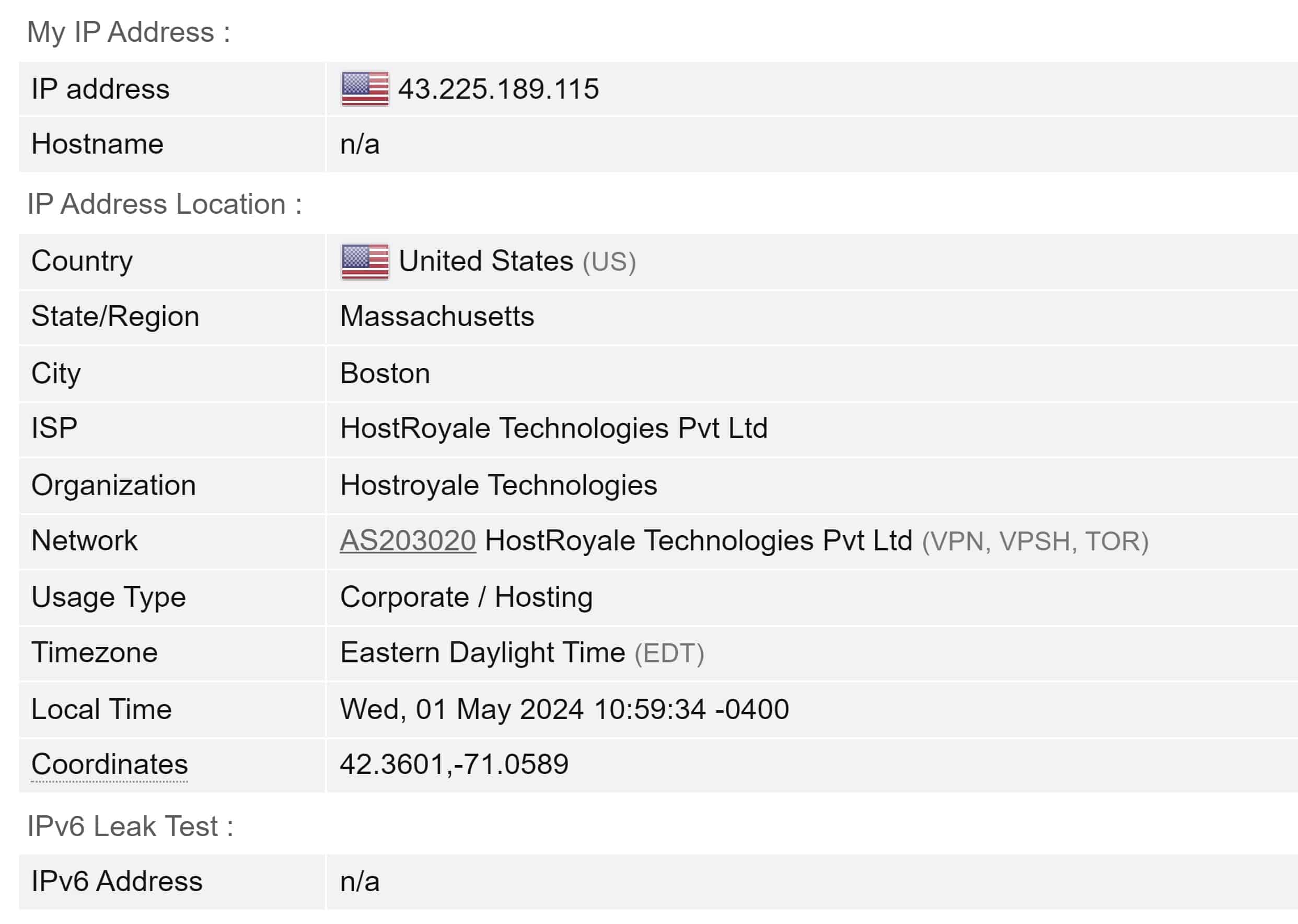
Task: Click the My IP Address section heading
Action: tap(129, 32)
